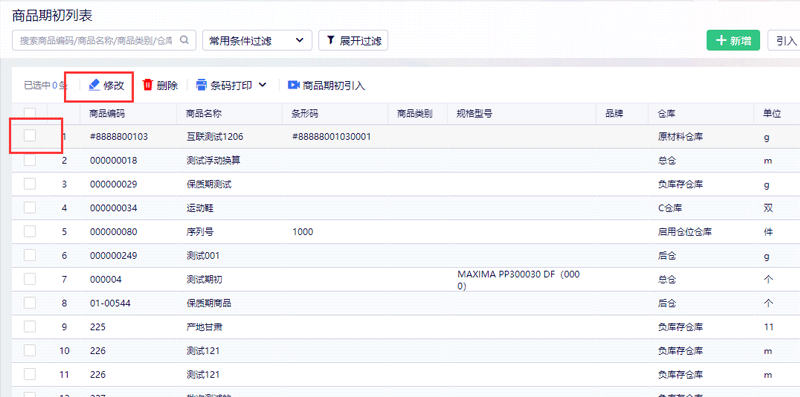Click the plus icon on 新增

point(721,41)
